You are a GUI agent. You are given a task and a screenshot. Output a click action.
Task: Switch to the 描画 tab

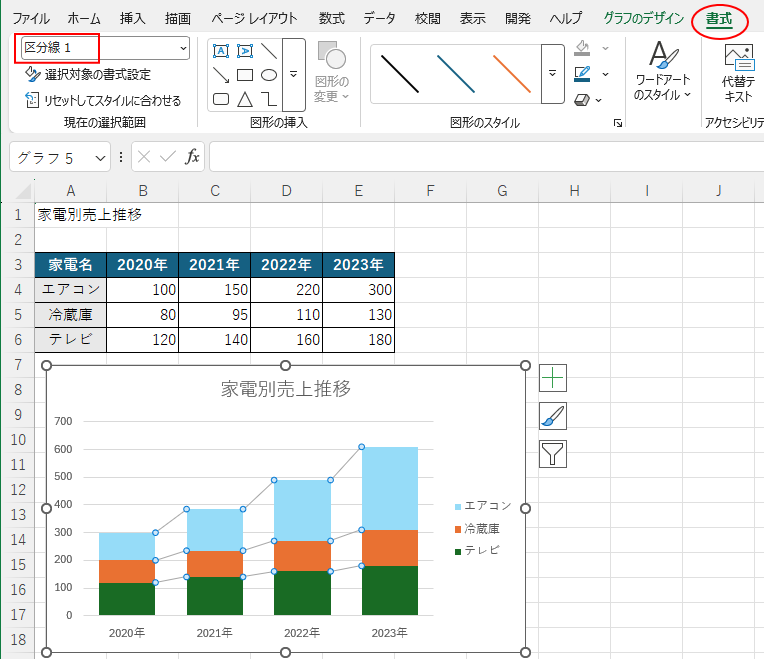pos(177,19)
